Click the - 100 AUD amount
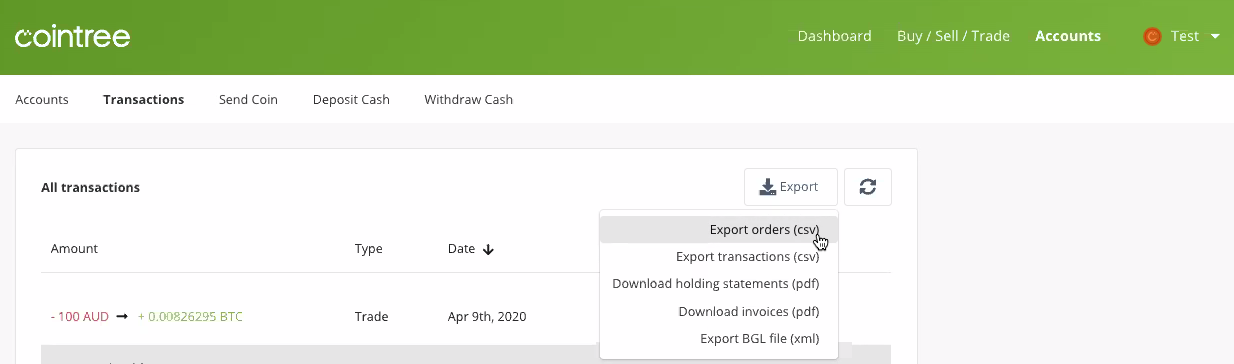The image size is (1234, 364). coord(80,317)
